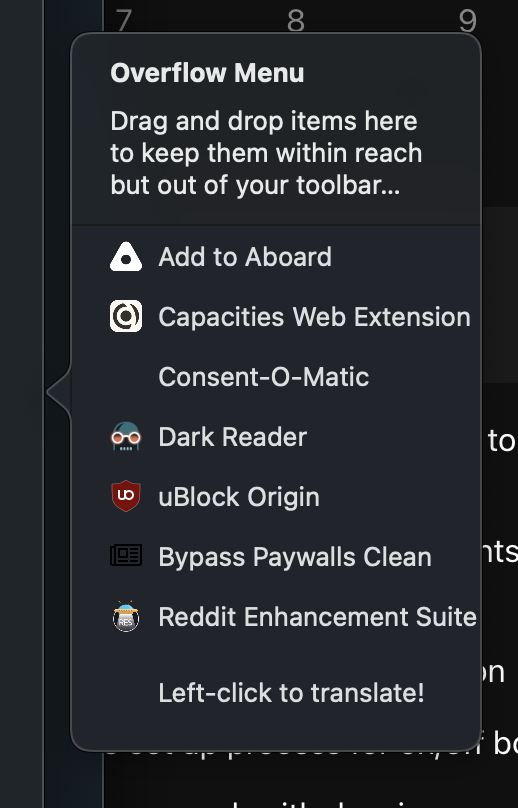Select the Reddit Enhancement Suite label
This screenshot has height=808, width=518.
tap(318, 617)
